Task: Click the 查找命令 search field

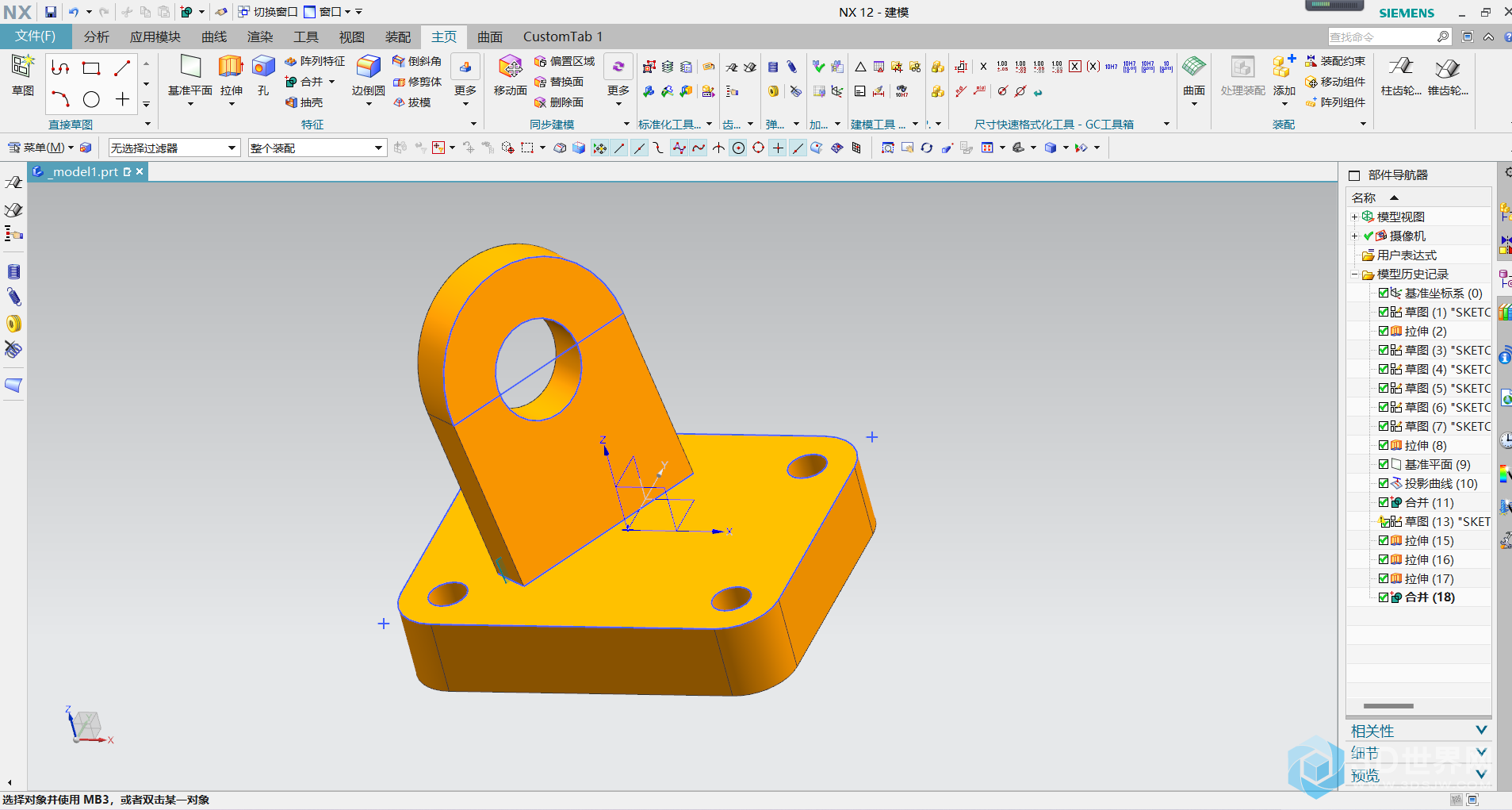Action: tap(1381, 37)
